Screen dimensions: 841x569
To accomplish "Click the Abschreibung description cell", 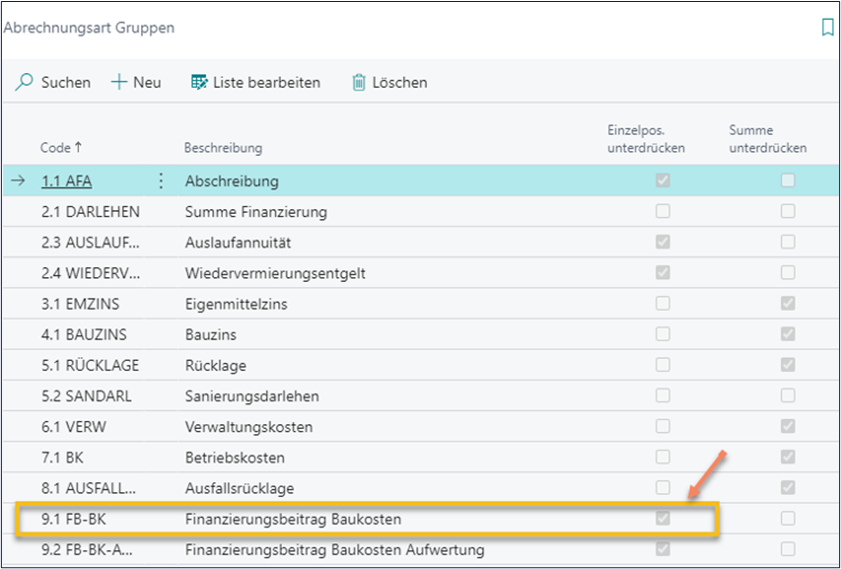I will click(x=232, y=181).
